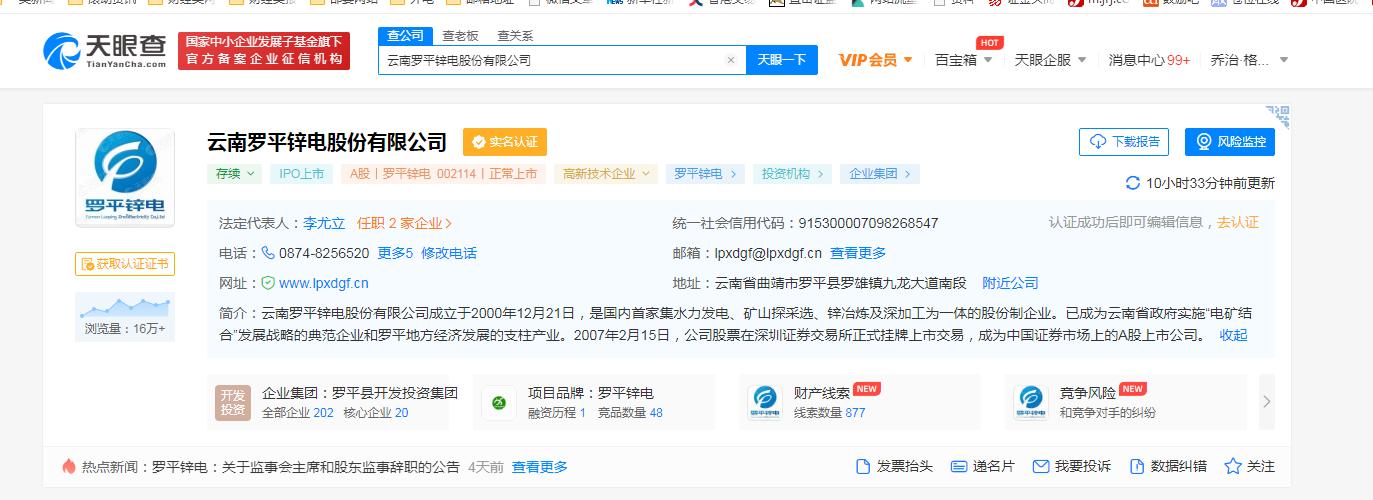This screenshot has height=500, width=1373.
Task: Open 核心企业 20 link
Action: (x=376, y=412)
